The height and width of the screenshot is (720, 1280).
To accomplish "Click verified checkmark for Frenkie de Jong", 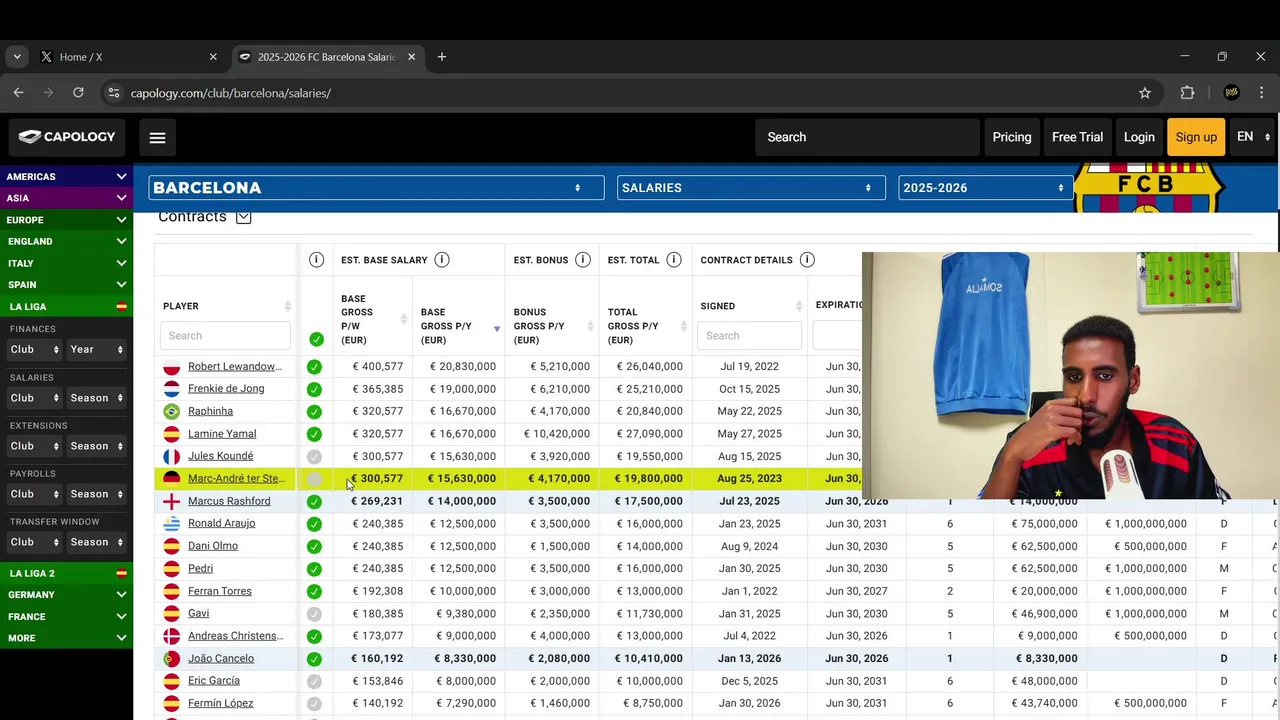I will tap(314, 389).
